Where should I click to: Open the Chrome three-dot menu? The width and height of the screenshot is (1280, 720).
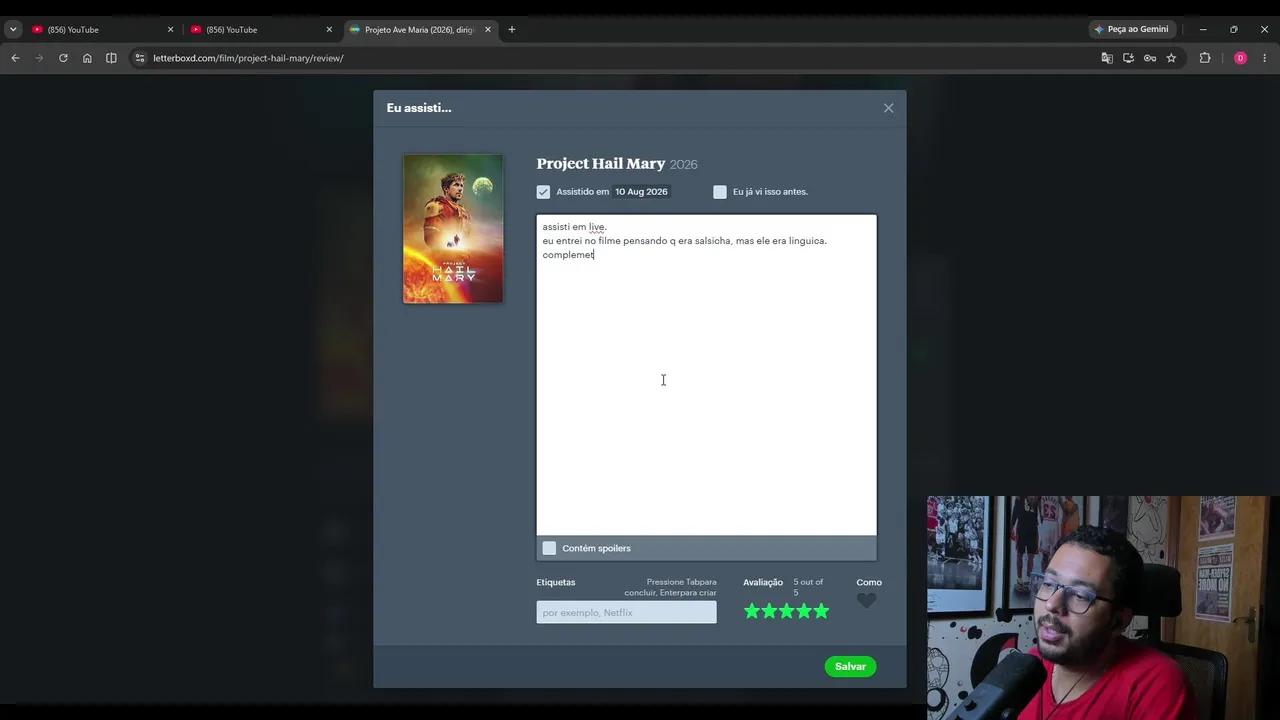(x=1264, y=58)
